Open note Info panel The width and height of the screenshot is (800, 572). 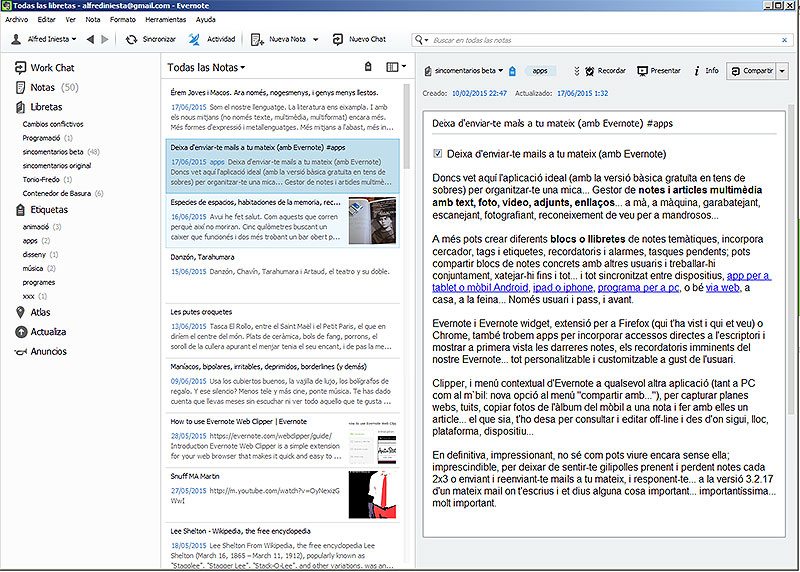(707, 71)
